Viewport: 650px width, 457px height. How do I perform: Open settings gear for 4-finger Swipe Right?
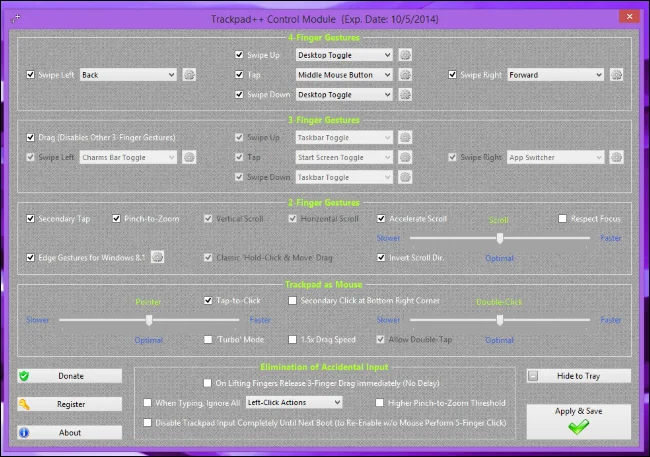[616, 75]
